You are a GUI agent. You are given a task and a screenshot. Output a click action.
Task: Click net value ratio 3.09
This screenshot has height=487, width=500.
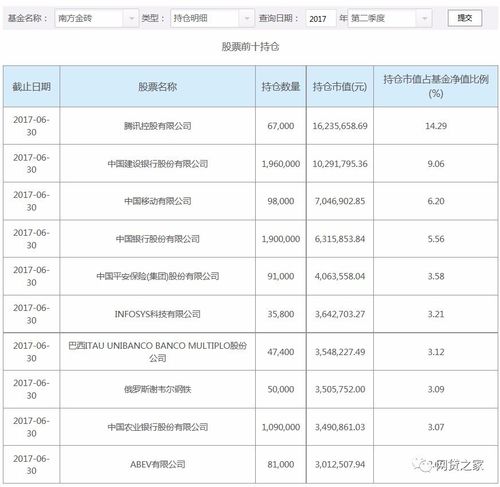click(x=436, y=389)
